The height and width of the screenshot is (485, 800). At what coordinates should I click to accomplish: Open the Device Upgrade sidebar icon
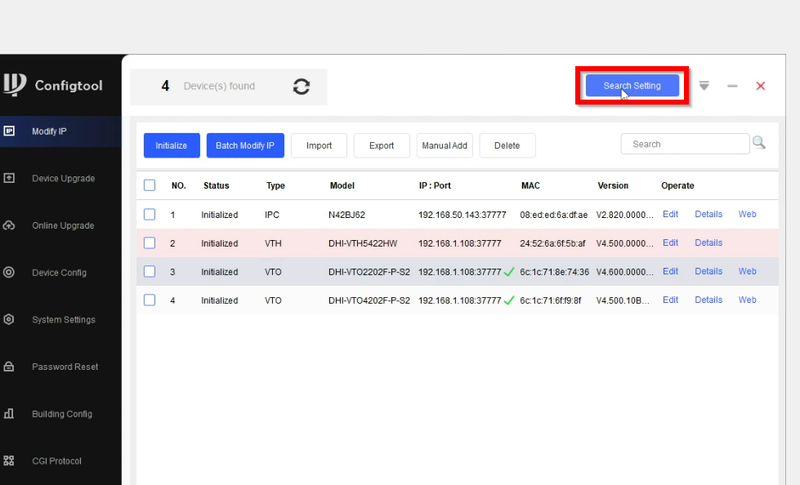9,178
